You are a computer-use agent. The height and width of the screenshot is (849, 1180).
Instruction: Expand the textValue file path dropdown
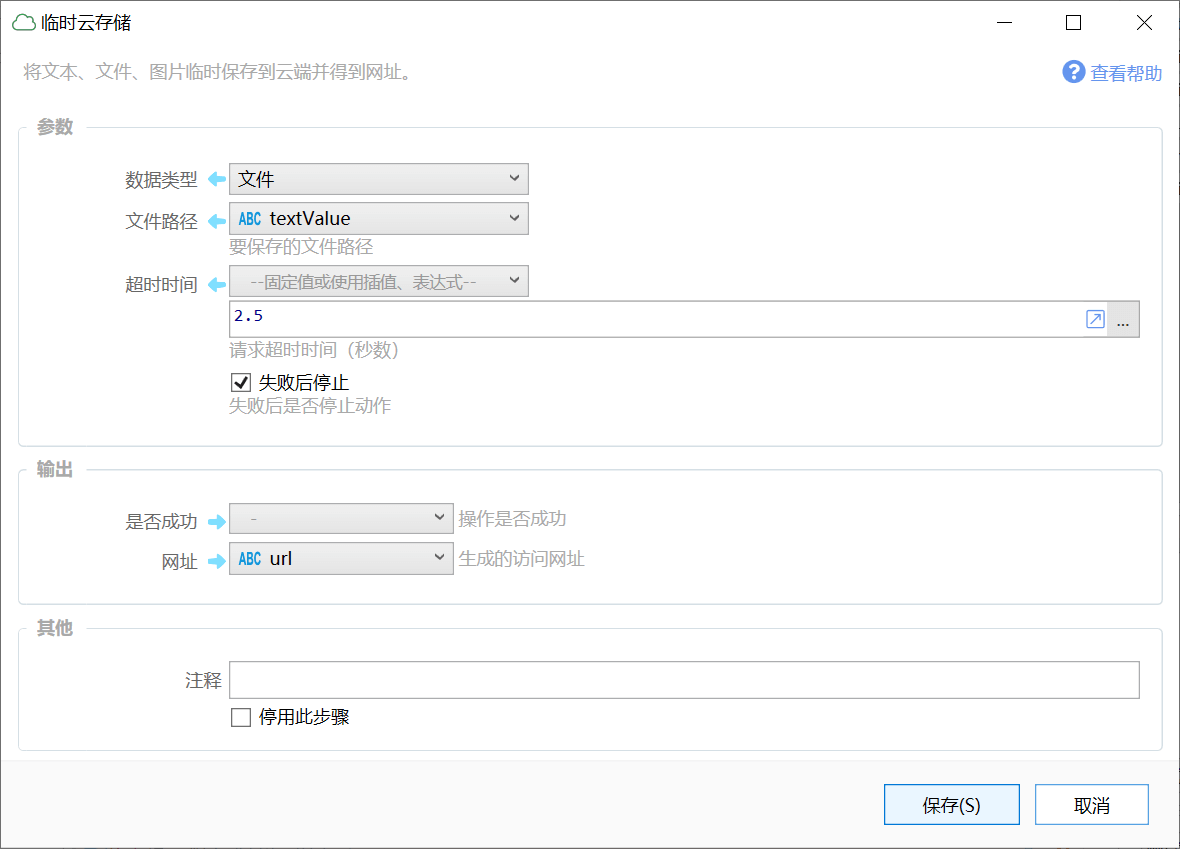click(x=379, y=219)
